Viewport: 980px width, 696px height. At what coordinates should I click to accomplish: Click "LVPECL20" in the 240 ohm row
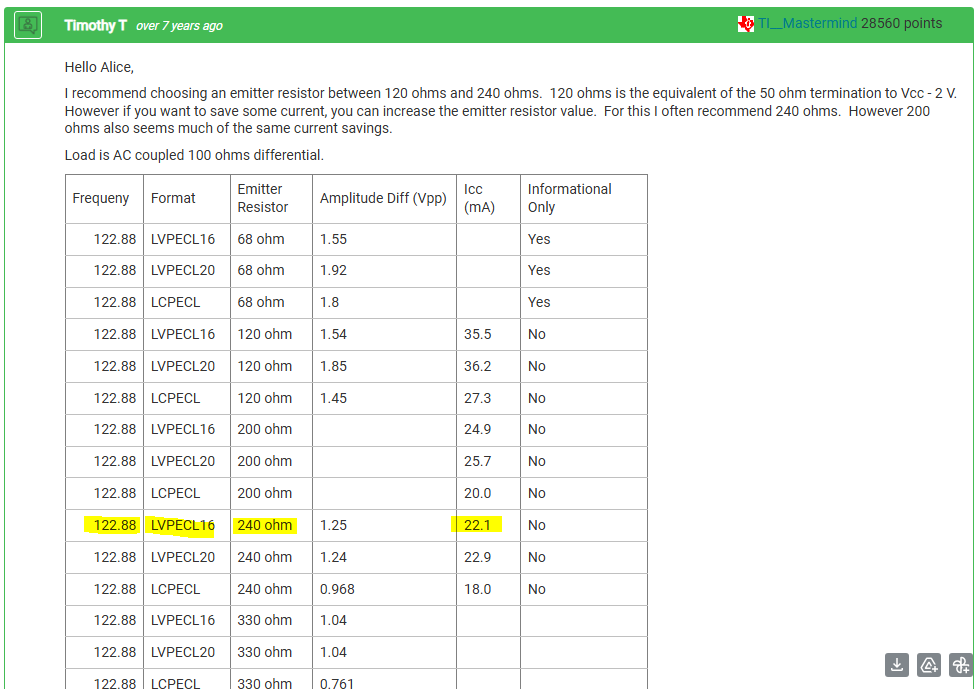click(182, 557)
